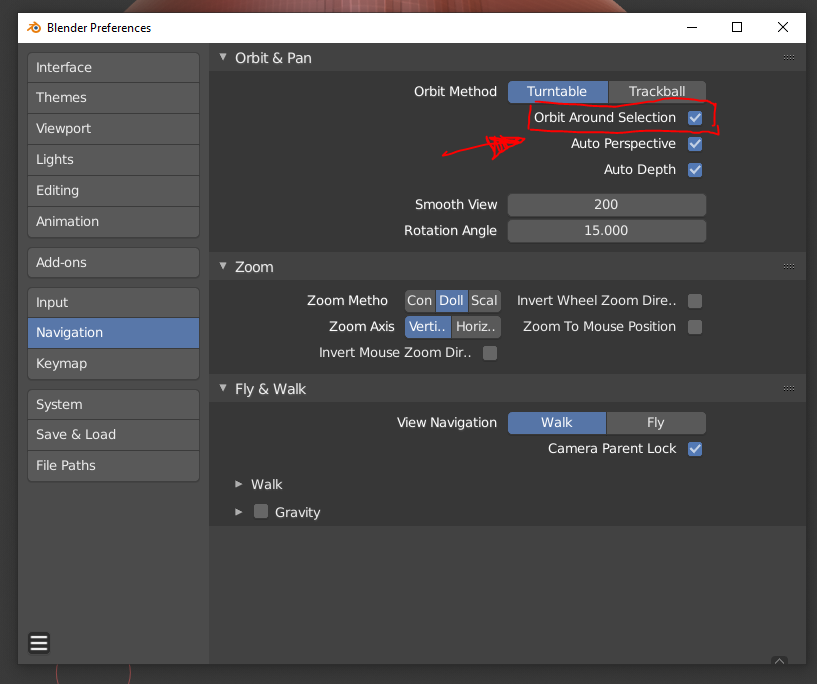
Task: Click the Blender Preferences title text
Action: point(99,28)
